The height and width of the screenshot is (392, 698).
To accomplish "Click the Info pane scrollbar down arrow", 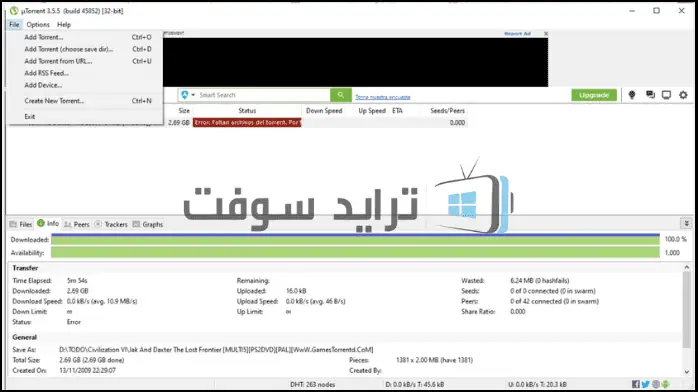I will pos(686,372).
